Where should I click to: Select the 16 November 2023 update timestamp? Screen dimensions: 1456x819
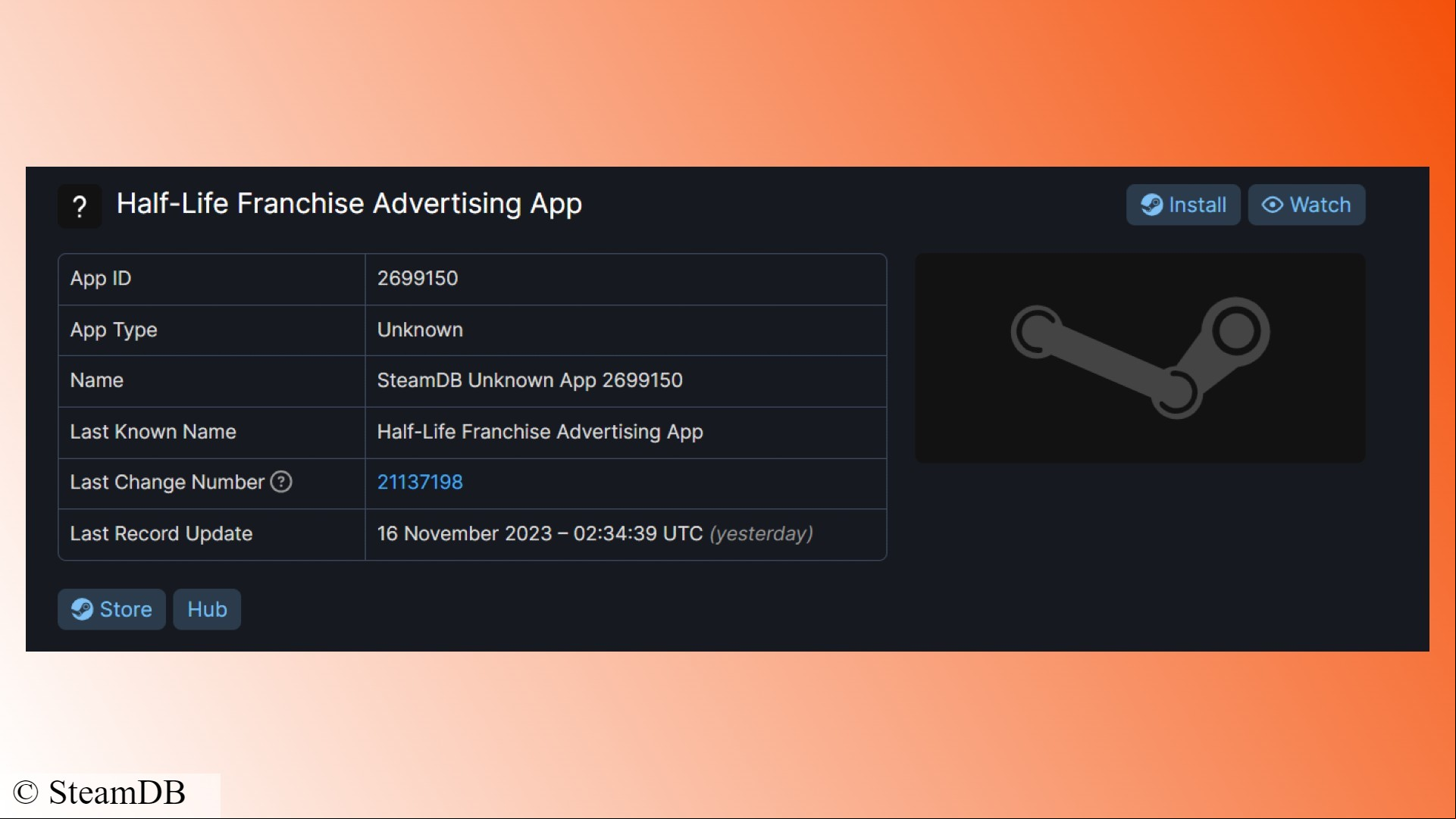pos(540,533)
